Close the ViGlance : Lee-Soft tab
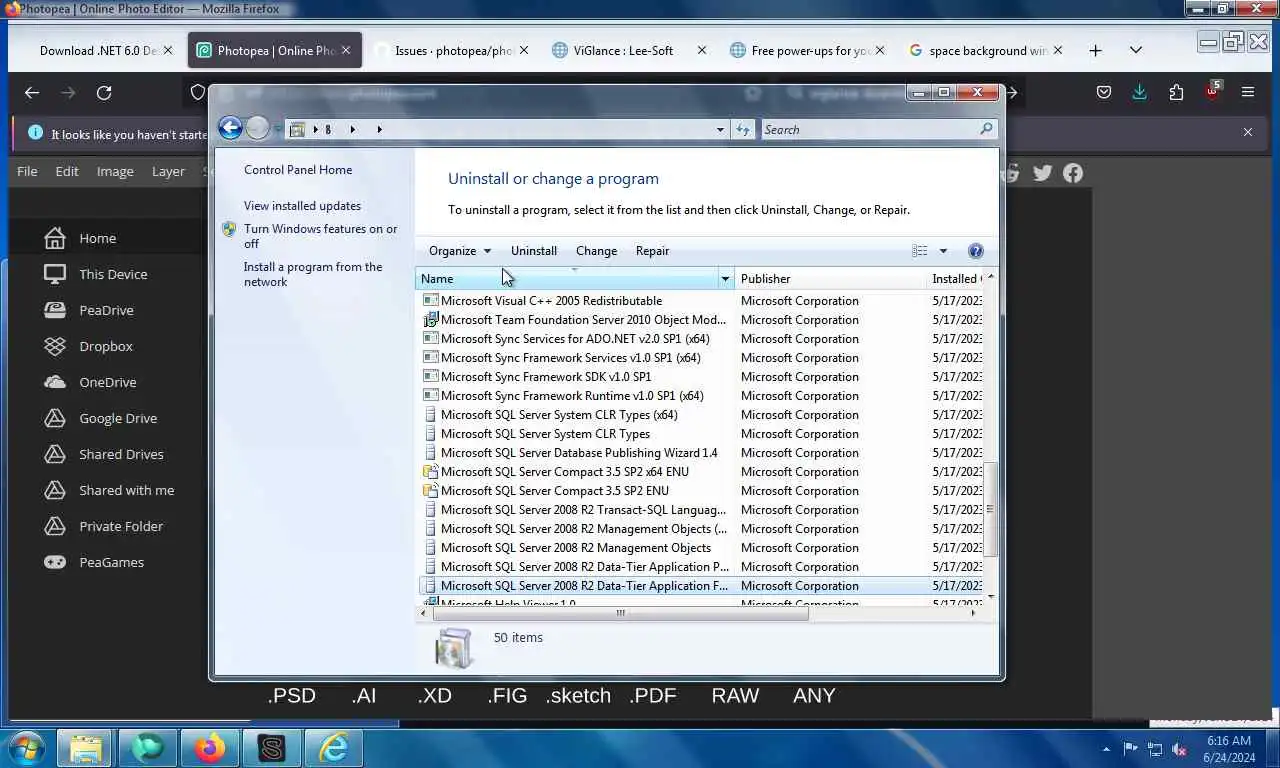 (701, 50)
